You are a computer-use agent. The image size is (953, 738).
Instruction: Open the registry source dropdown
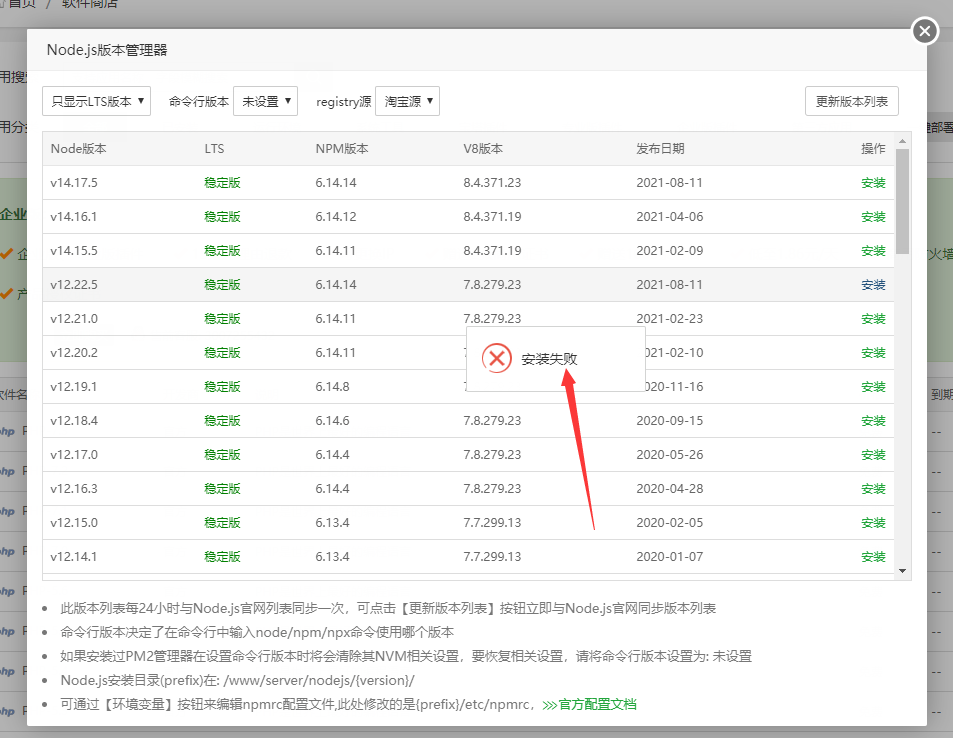coord(407,101)
